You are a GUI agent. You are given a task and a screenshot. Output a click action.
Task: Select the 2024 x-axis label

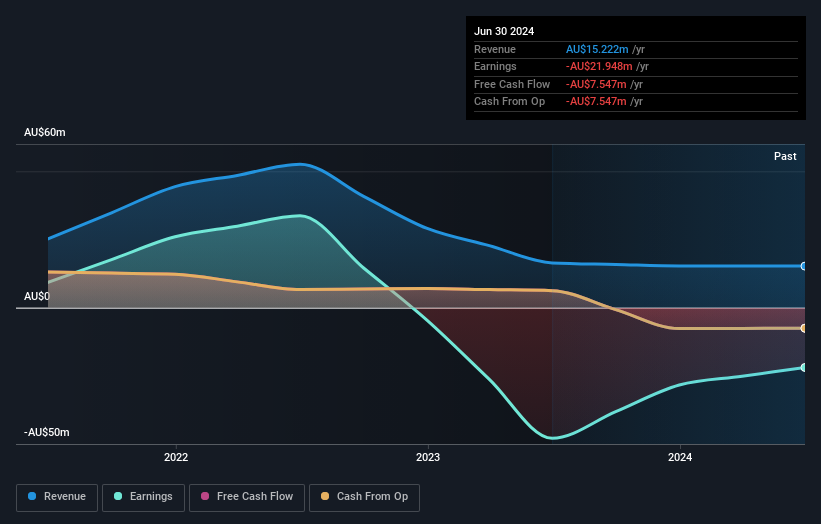point(680,457)
